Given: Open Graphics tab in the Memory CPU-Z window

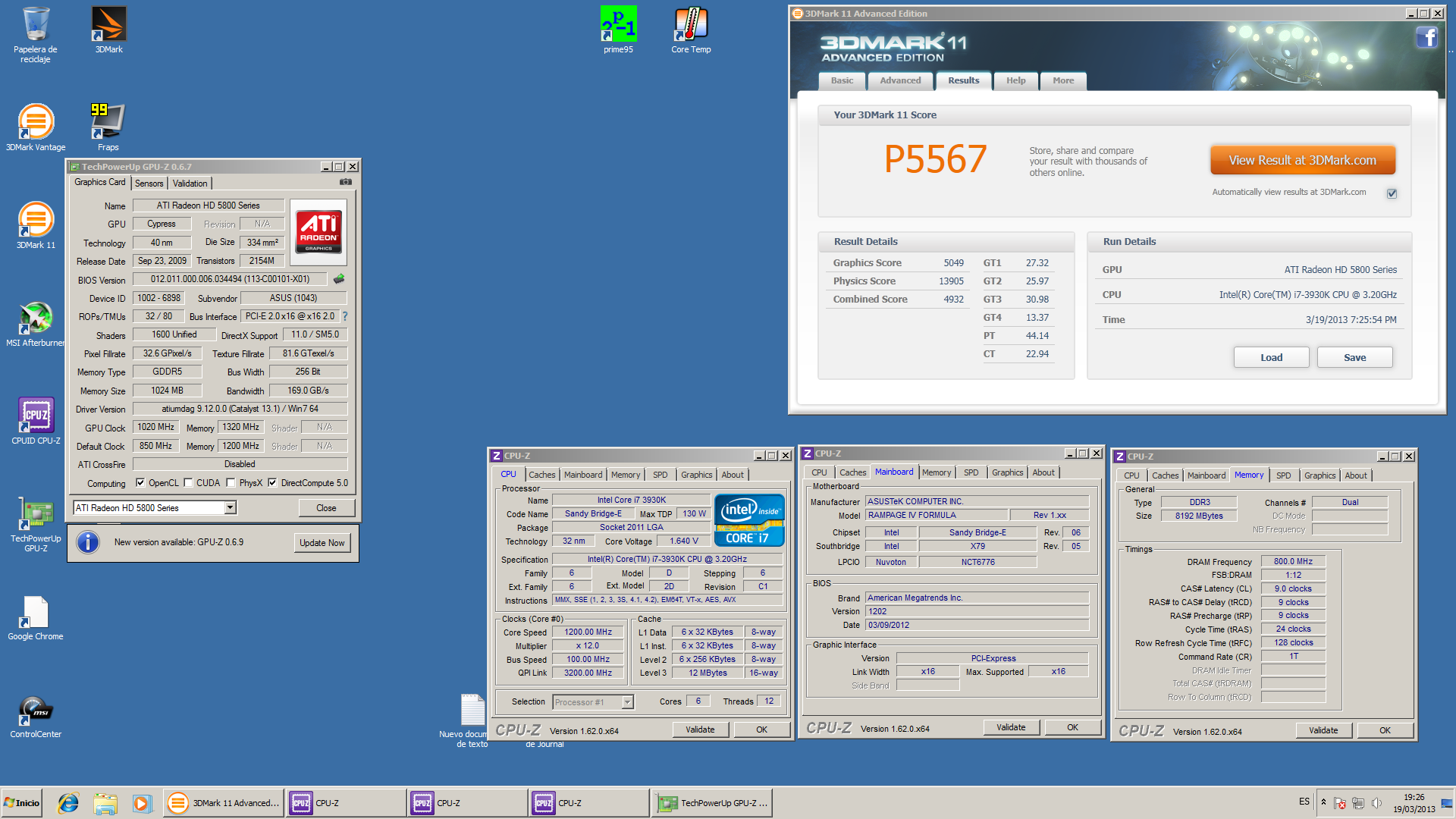Looking at the screenshot, I should (x=1319, y=475).
